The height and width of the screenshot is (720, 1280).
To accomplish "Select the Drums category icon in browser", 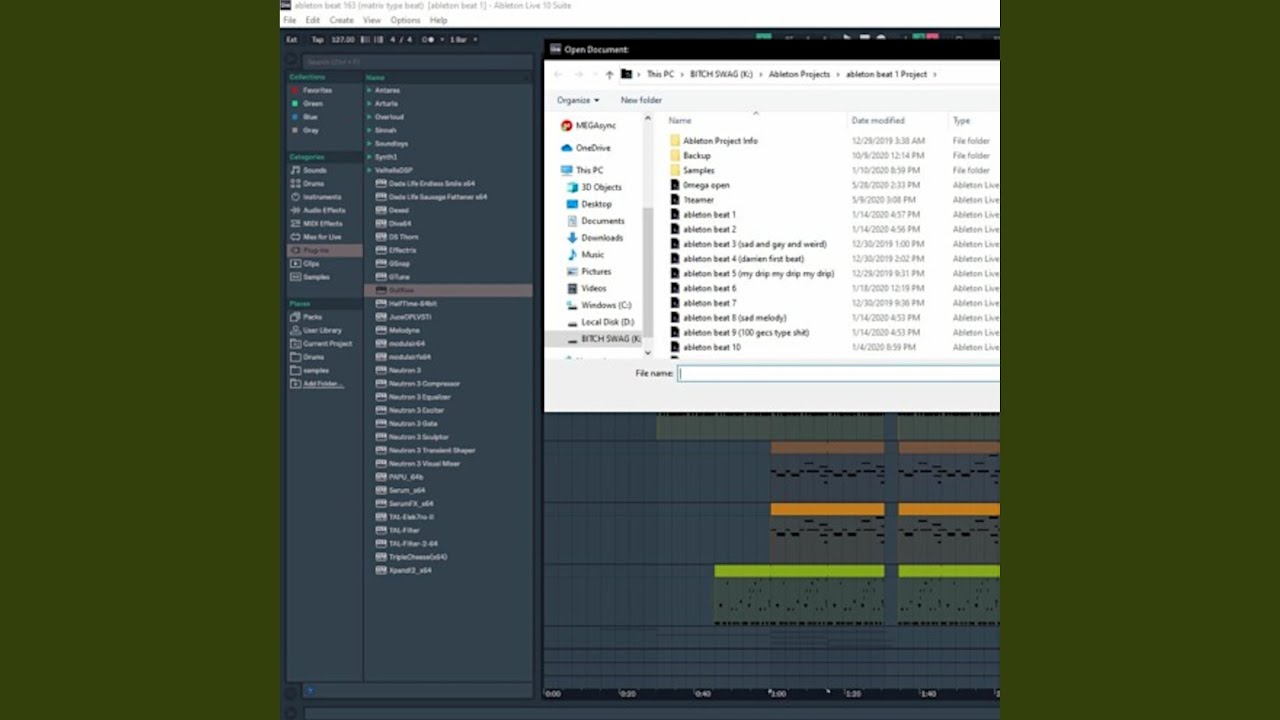I will pos(295,184).
